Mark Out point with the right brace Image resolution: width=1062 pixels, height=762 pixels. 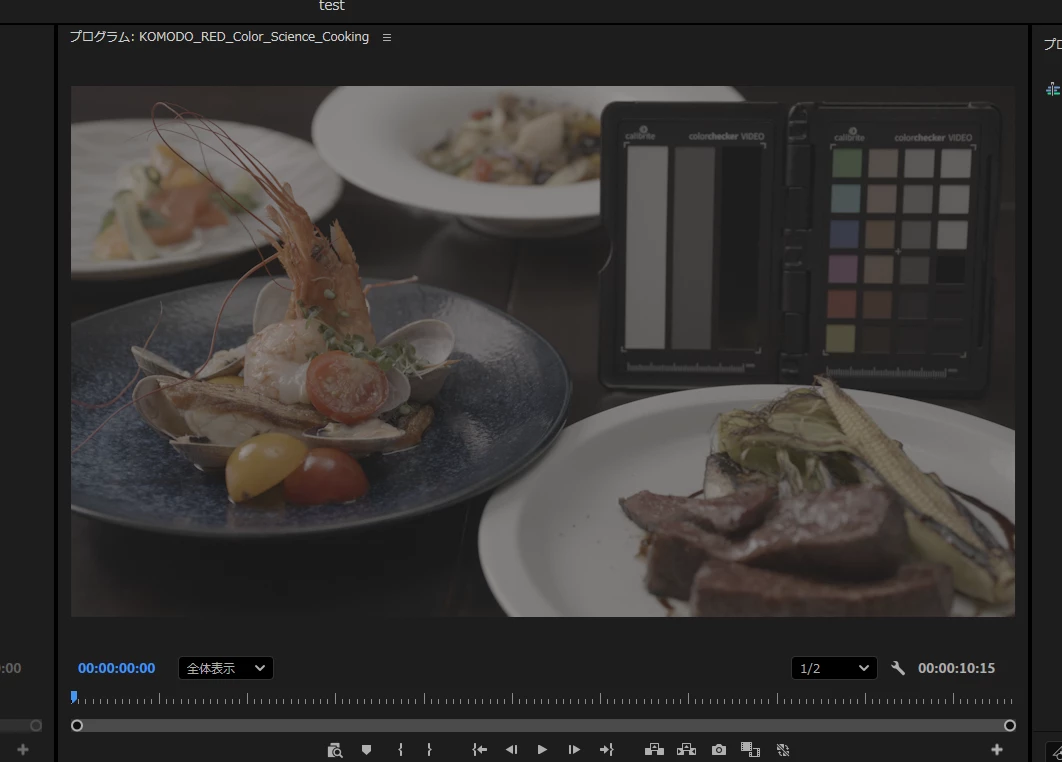[429, 749]
